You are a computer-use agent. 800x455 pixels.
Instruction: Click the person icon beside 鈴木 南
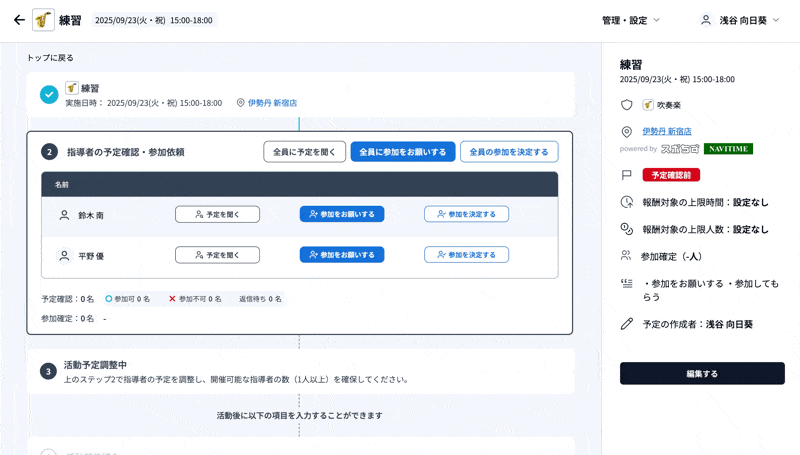tap(64, 215)
